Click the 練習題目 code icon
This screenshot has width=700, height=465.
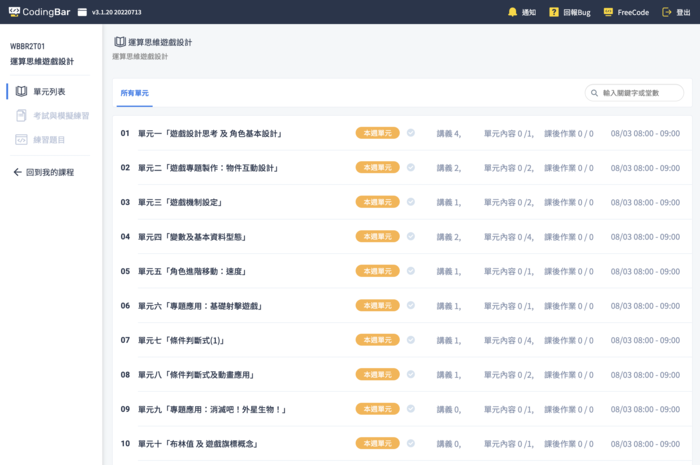pos(22,140)
